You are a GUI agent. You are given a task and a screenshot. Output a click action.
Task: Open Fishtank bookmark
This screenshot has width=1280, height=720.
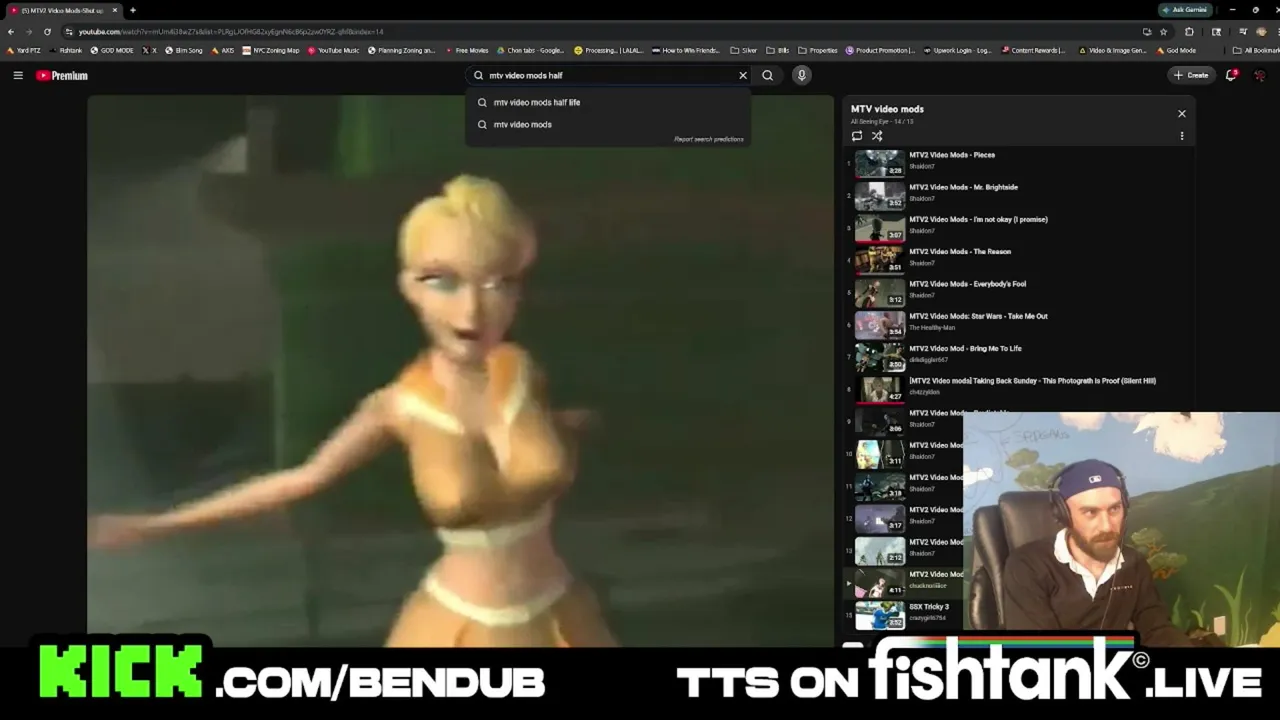click(x=66, y=50)
